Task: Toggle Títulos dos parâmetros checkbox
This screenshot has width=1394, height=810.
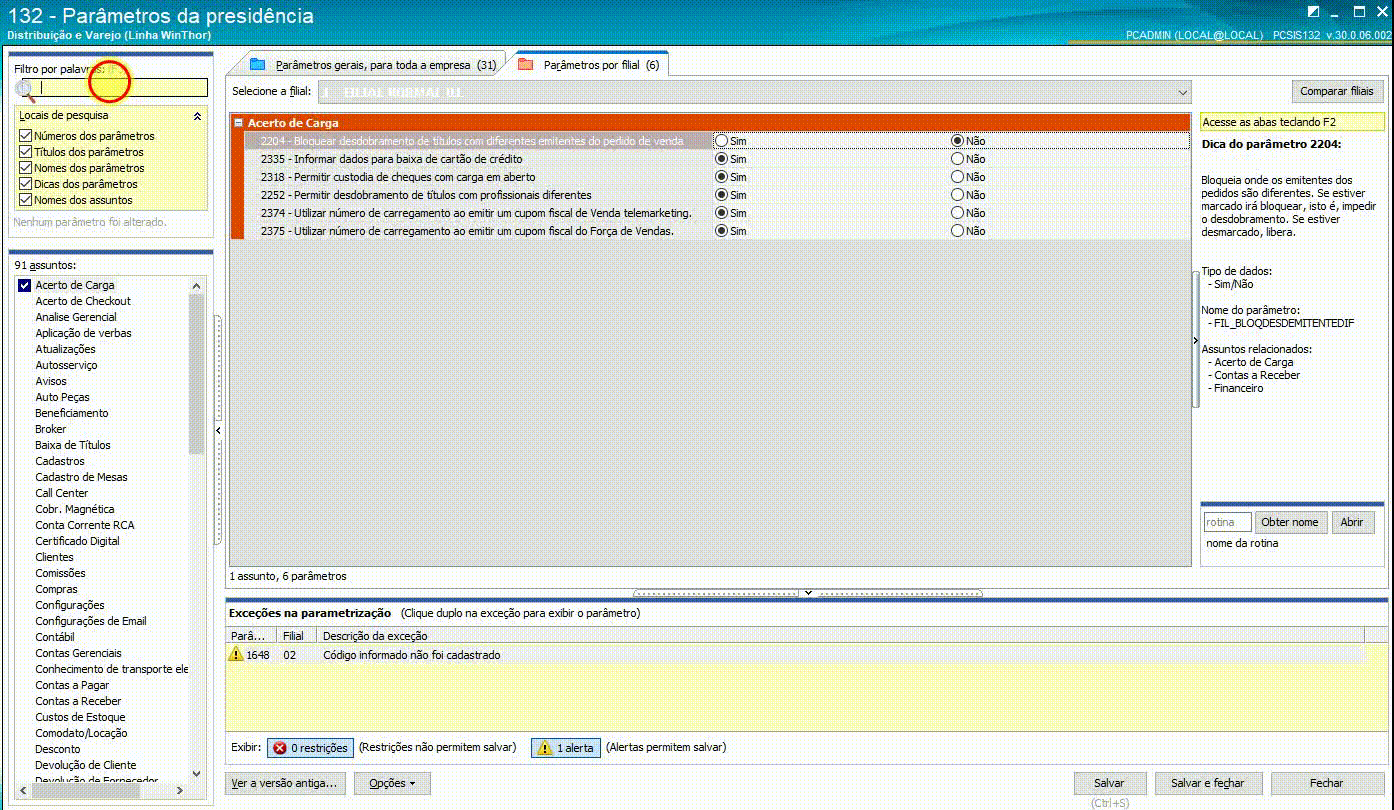Action: point(26,152)
